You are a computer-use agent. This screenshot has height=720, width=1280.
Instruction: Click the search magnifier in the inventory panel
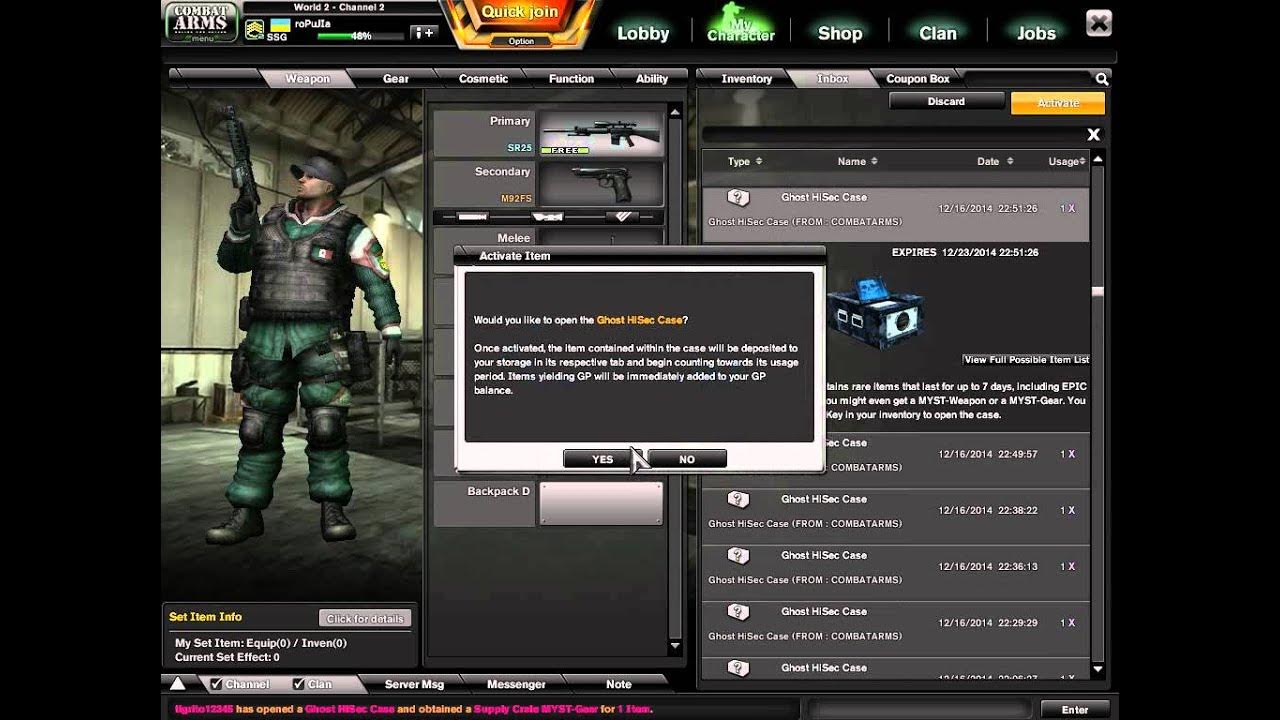click(x=1101, y=79)
